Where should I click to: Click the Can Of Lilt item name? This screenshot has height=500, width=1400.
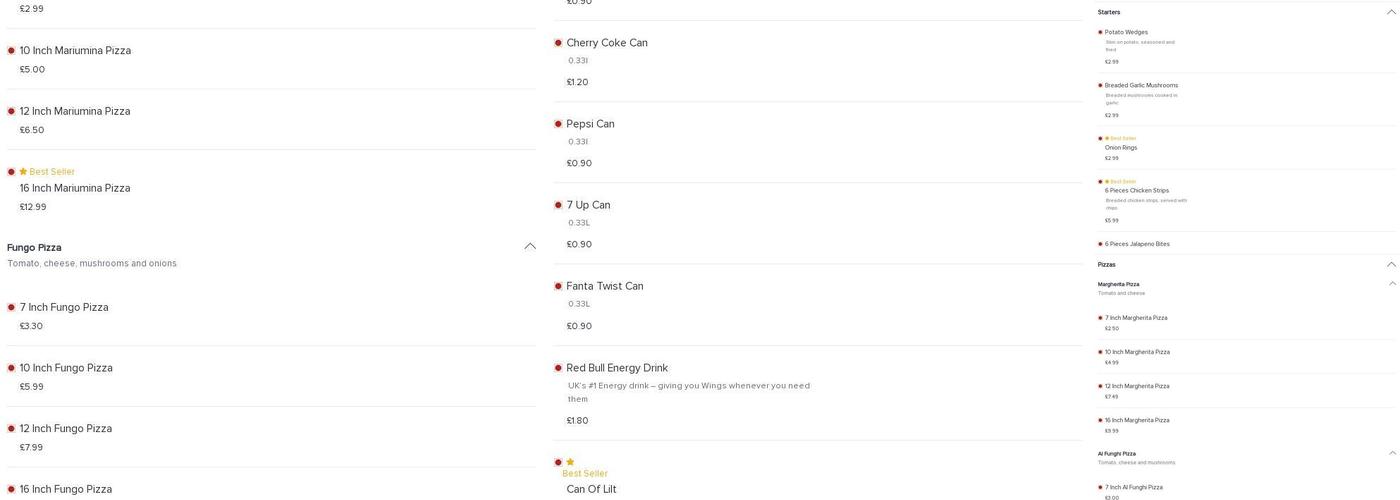591,489
